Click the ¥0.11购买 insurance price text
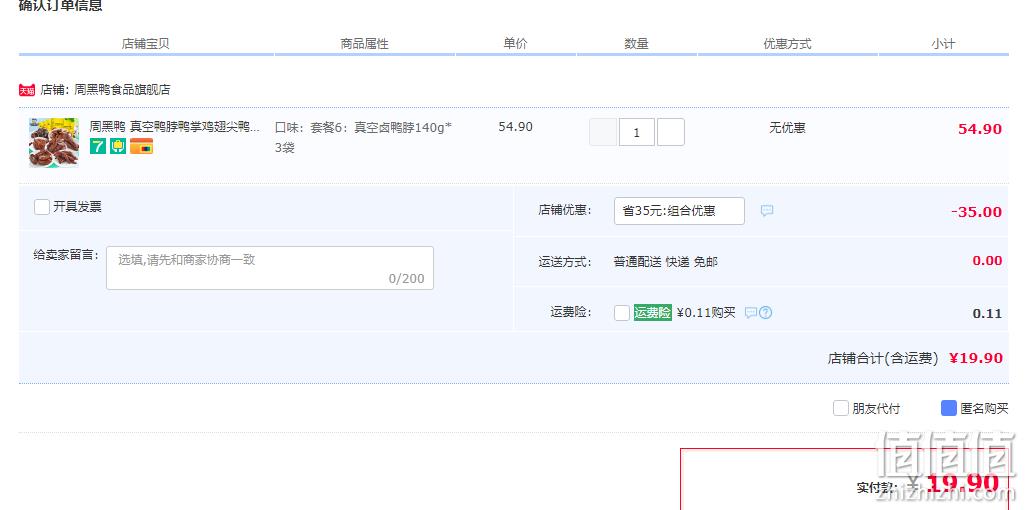 (706, 313)
